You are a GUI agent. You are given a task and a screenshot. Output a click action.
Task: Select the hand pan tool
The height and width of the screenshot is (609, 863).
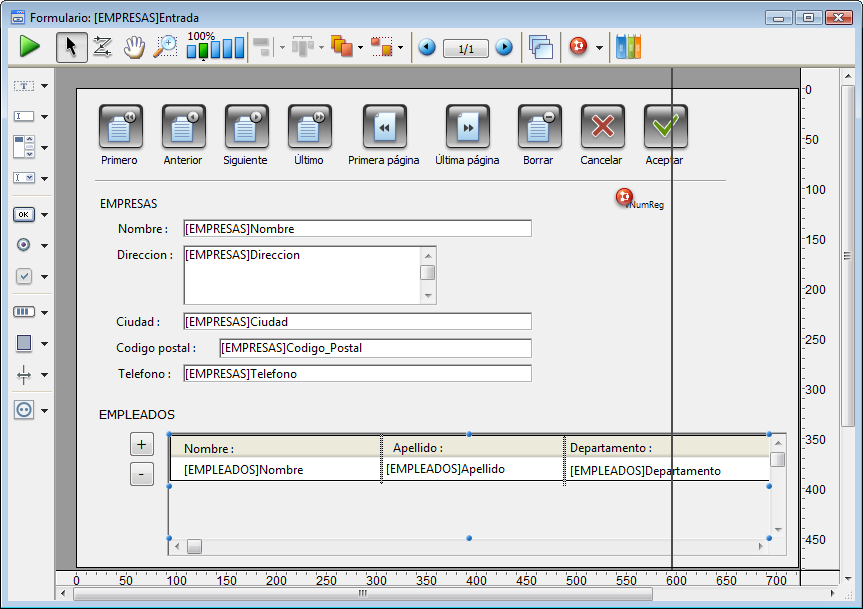pos(134,46)
